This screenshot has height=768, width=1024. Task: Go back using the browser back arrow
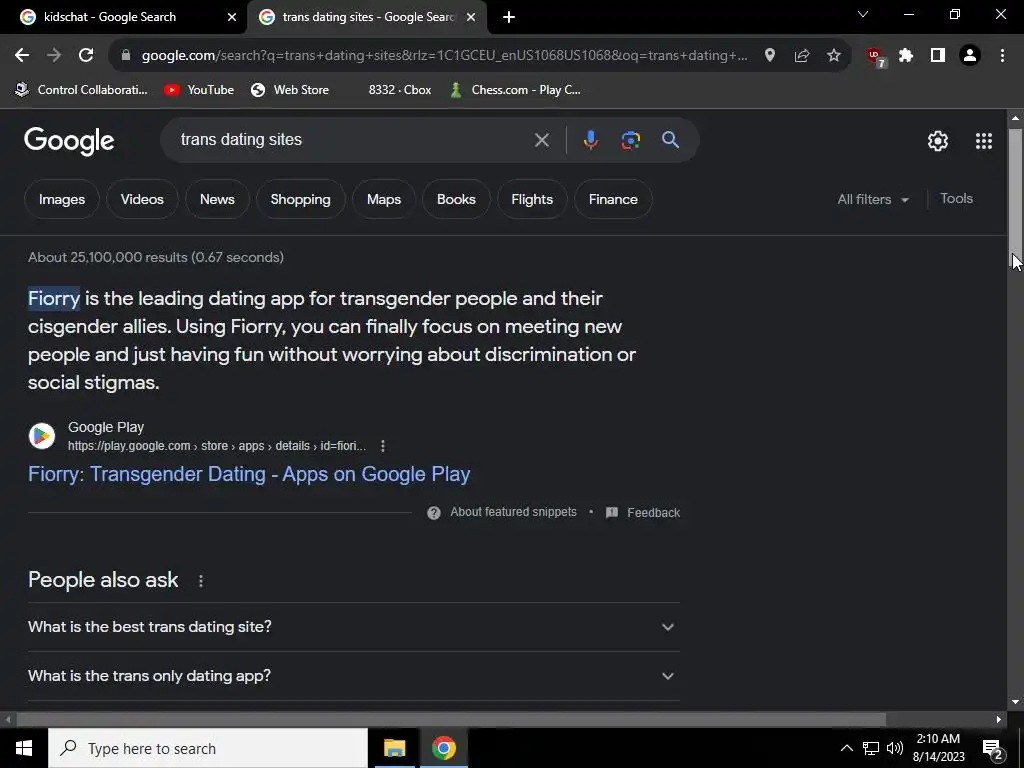22,56
